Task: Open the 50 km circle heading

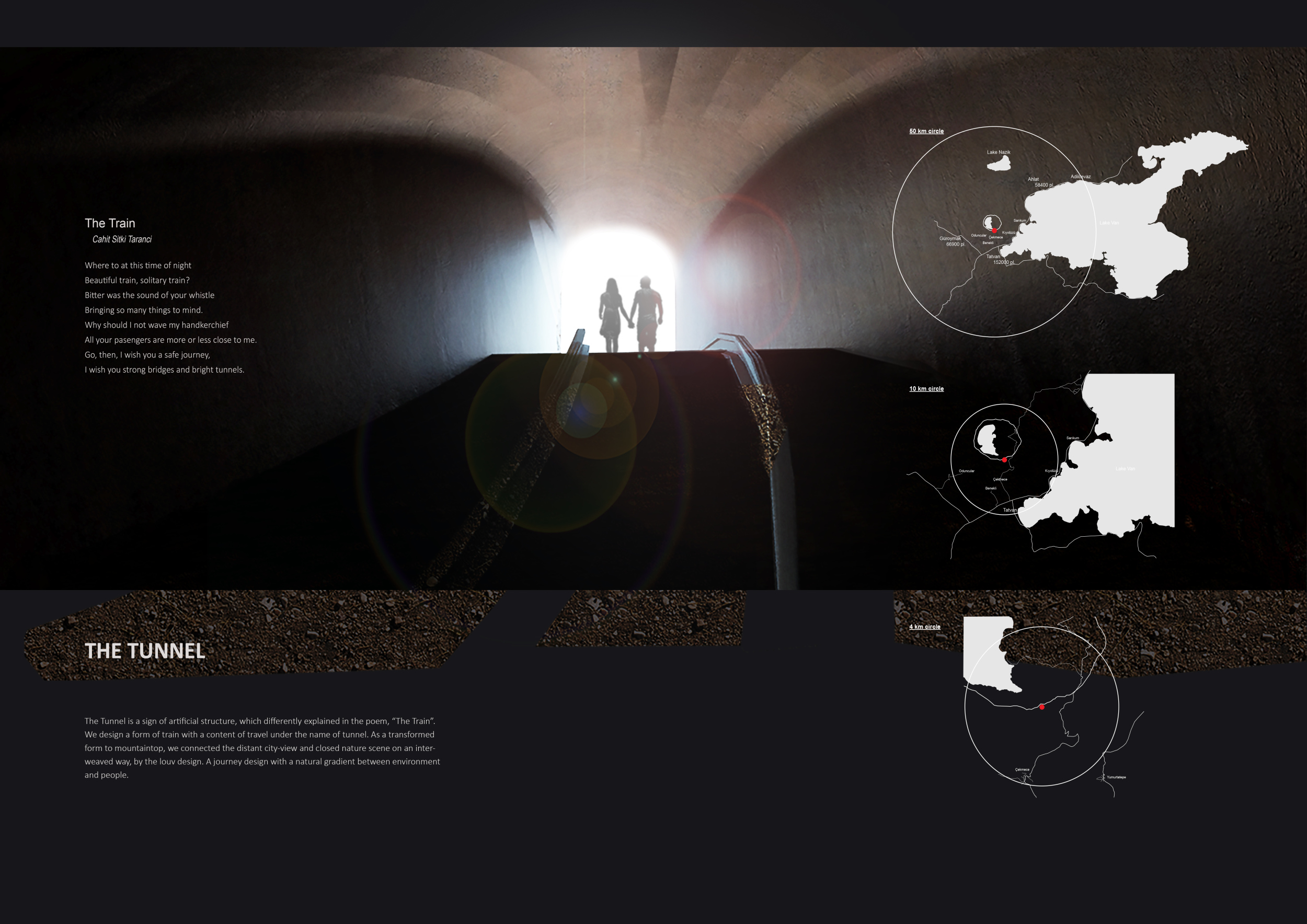Action: click(x=926, y=131)
